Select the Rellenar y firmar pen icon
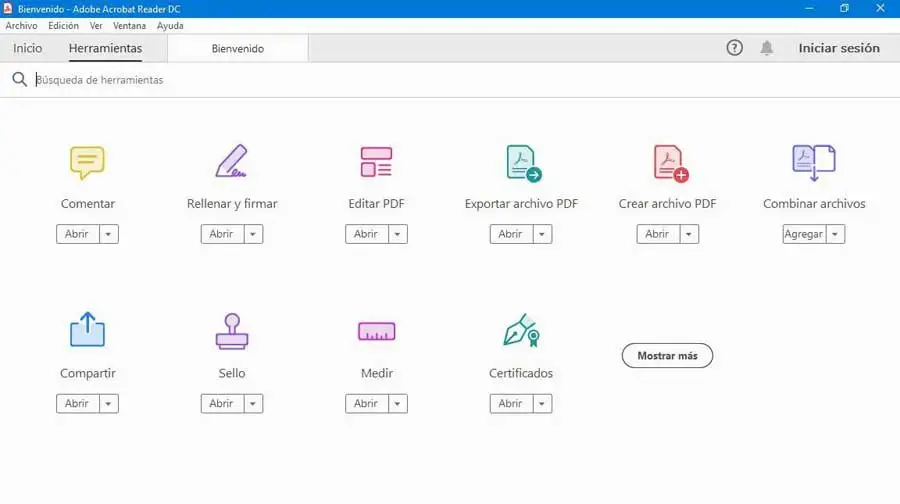Screen dimensions: 900x504 tap(231, 161)
